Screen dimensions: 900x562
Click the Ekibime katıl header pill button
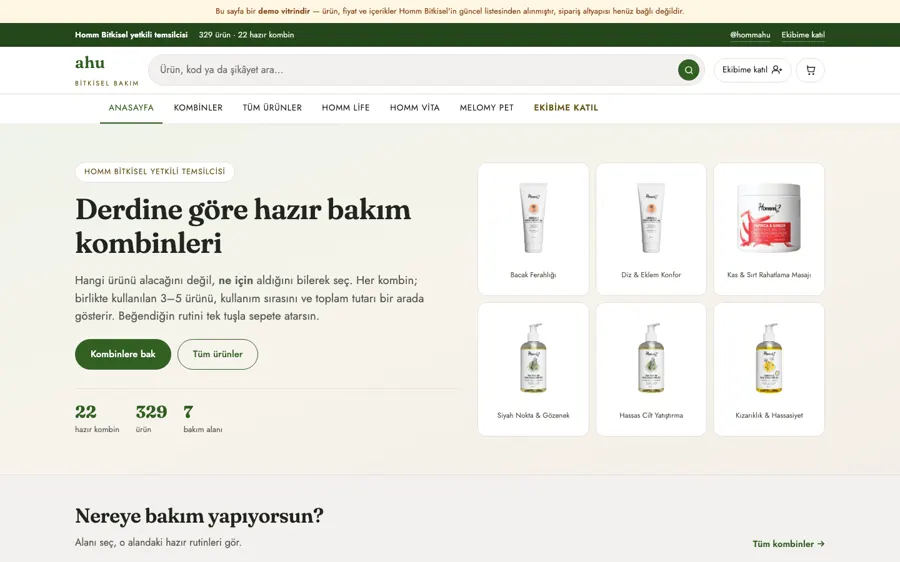tap(752, 70)
